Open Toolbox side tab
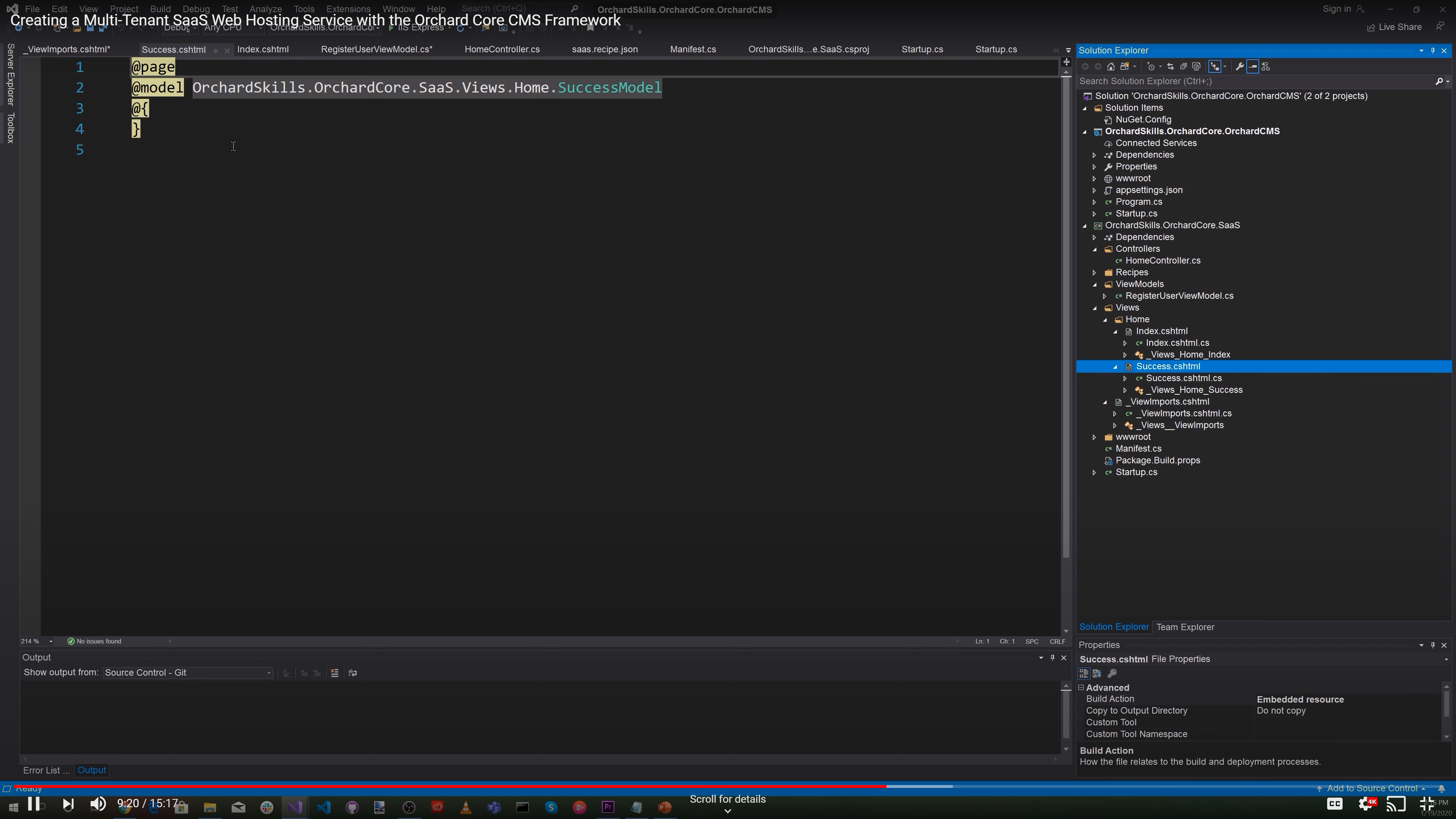Viewport: 1456px width, 819px height. (x=10, y=128)
